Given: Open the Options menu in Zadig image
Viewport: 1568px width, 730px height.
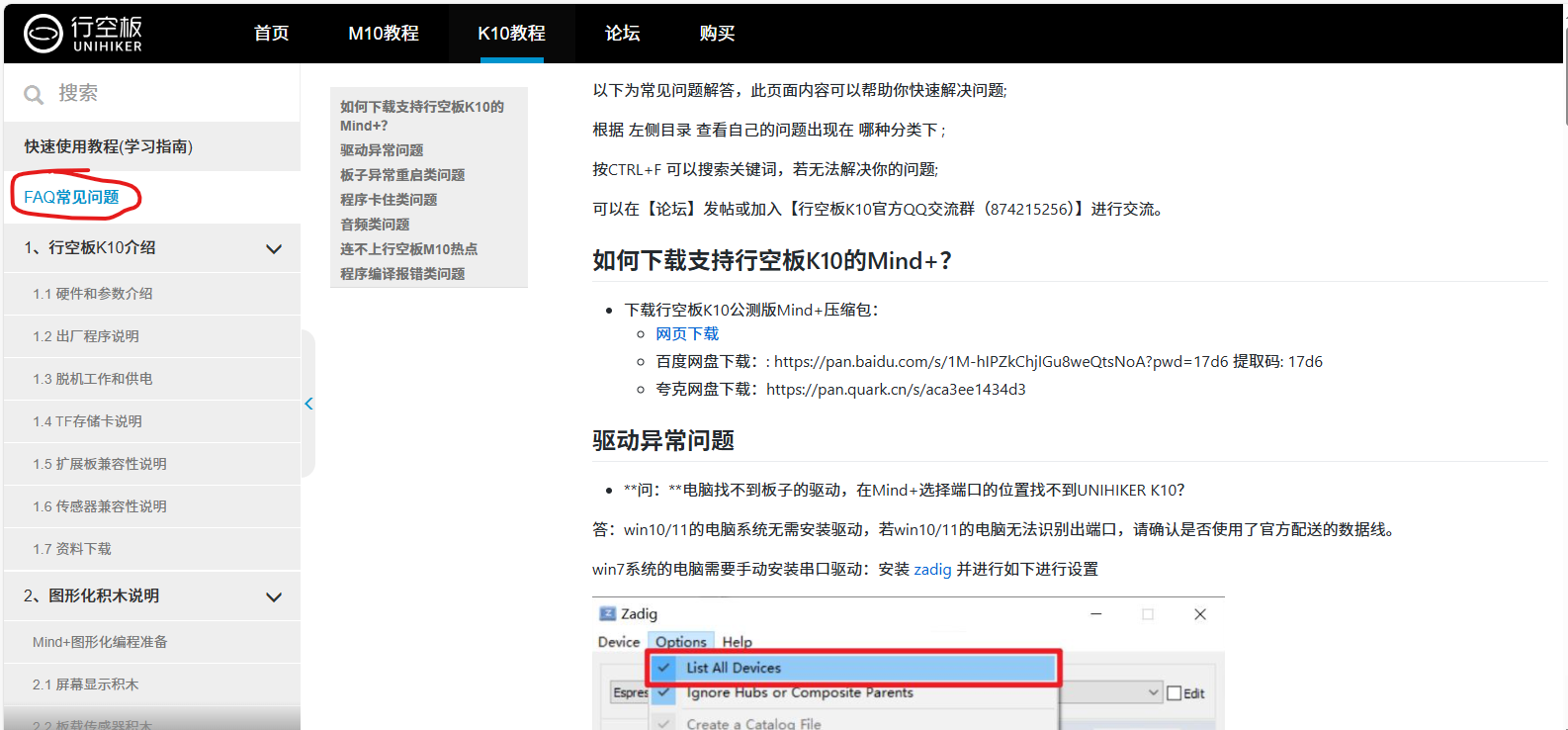Looking at the screenshot, I should (681, 642).
